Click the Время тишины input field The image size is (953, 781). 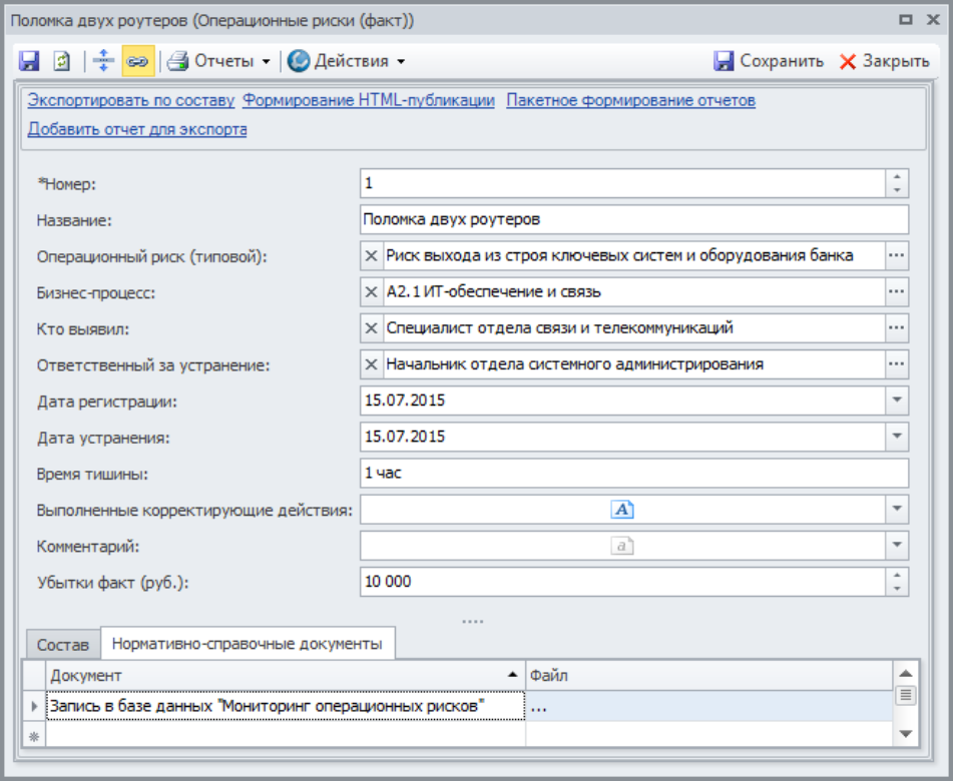click(633, 473)
